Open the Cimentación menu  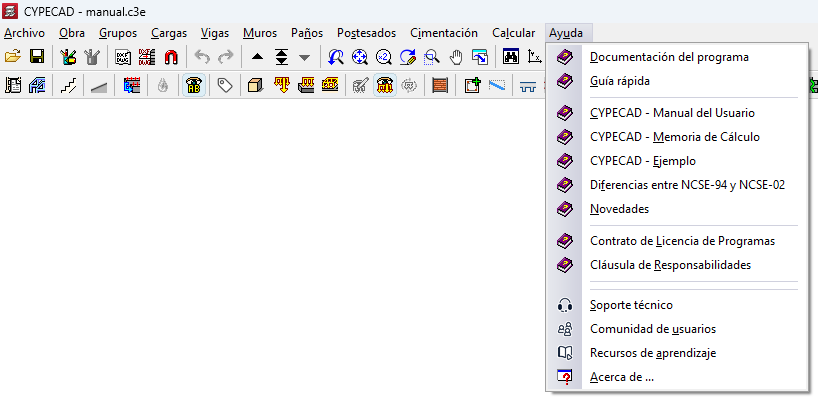[443, 32]
